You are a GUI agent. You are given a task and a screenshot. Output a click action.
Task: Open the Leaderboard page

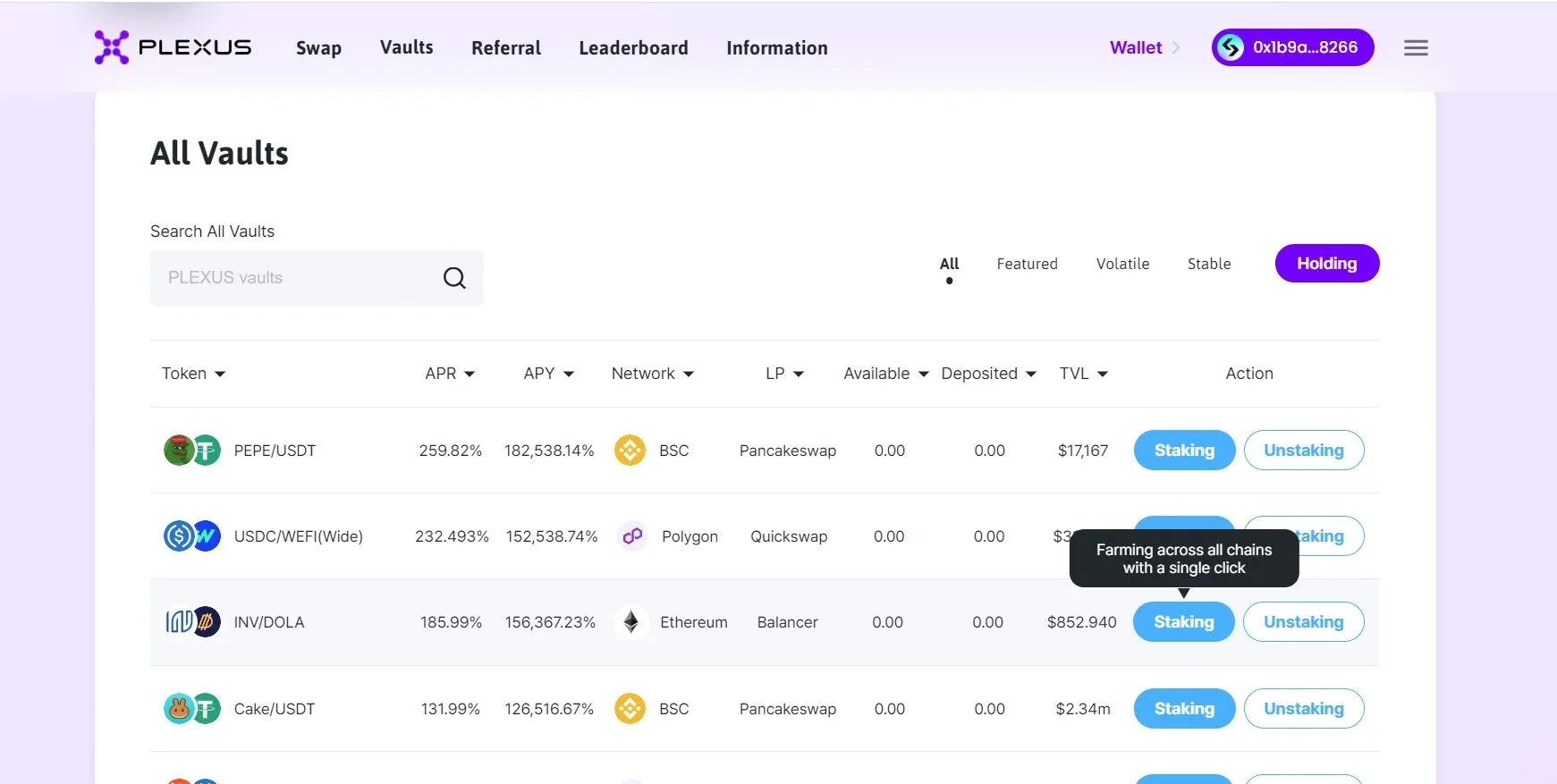[633, 48]
